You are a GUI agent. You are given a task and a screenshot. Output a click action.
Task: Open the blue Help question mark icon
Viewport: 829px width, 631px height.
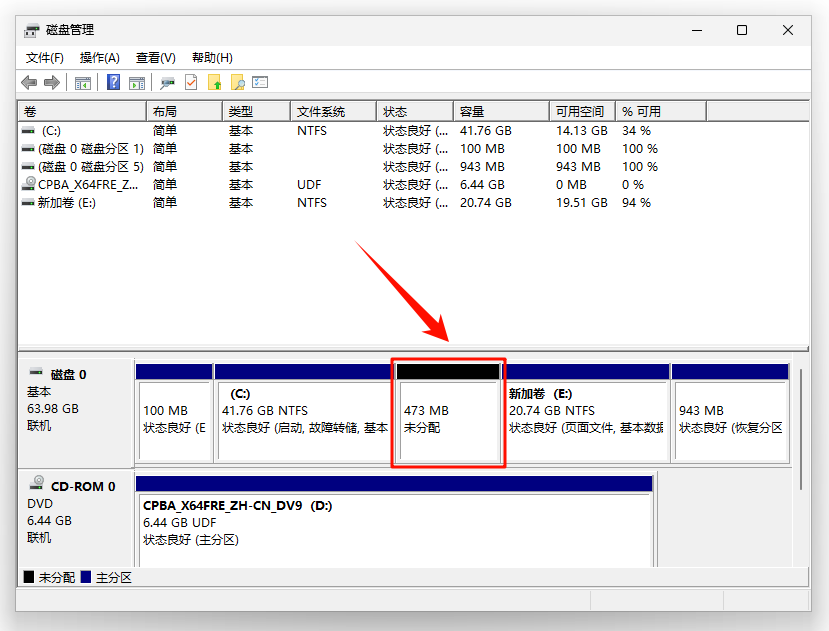(113, 82)
